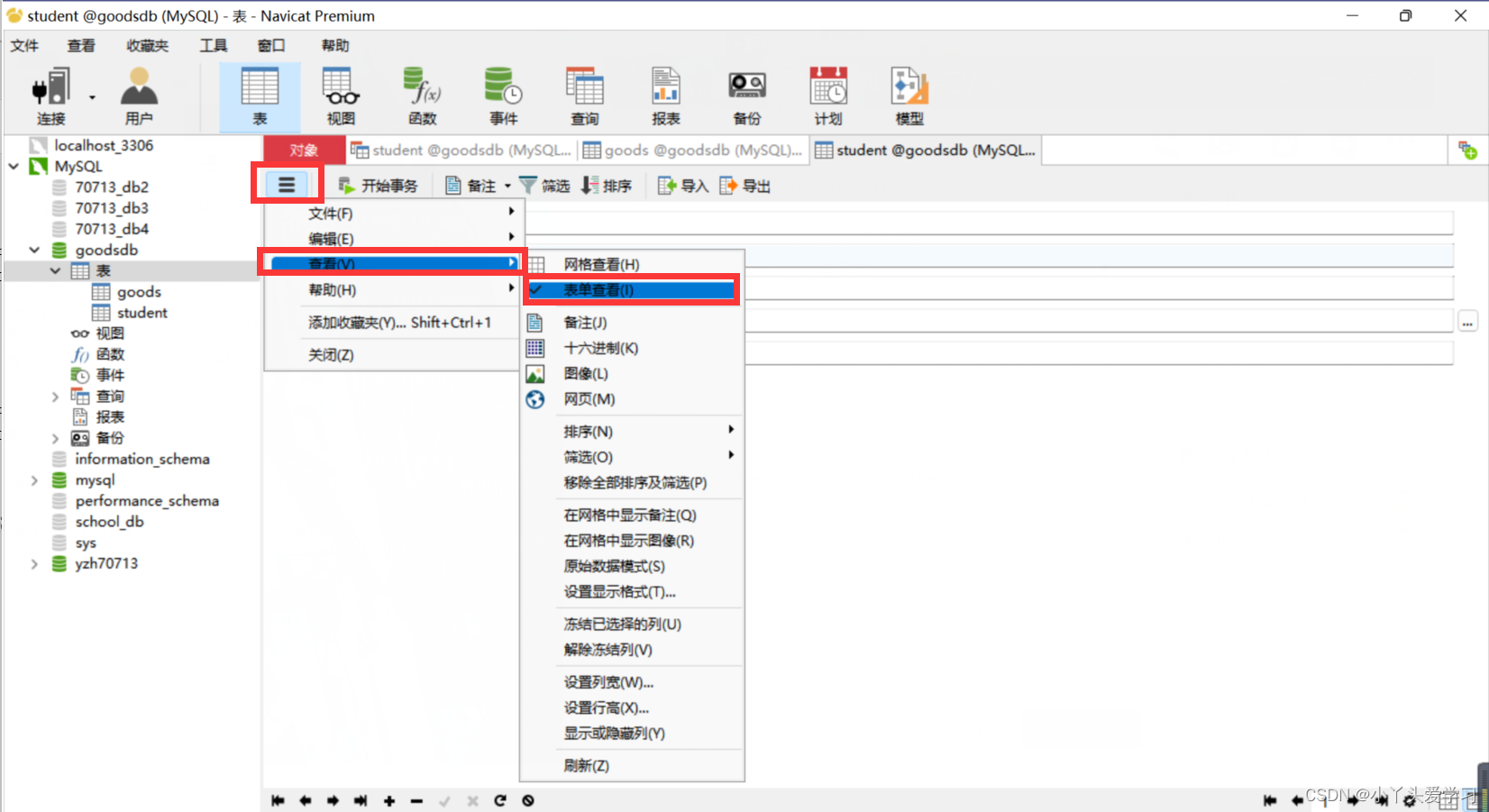Open the 备注 dropdown arrow in toolbar
1489x812 pixels.
point(507,187)
